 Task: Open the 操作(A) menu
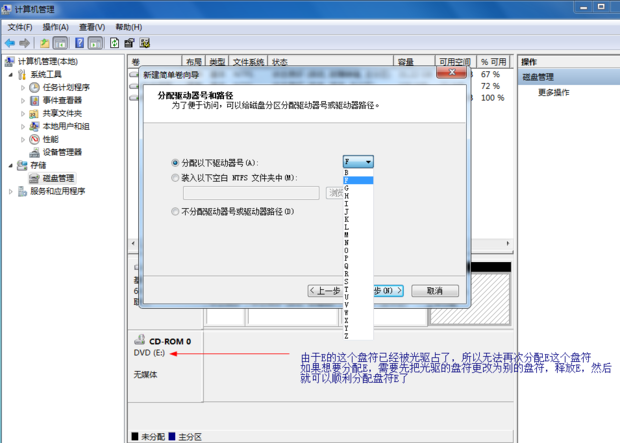pos(55,27)
